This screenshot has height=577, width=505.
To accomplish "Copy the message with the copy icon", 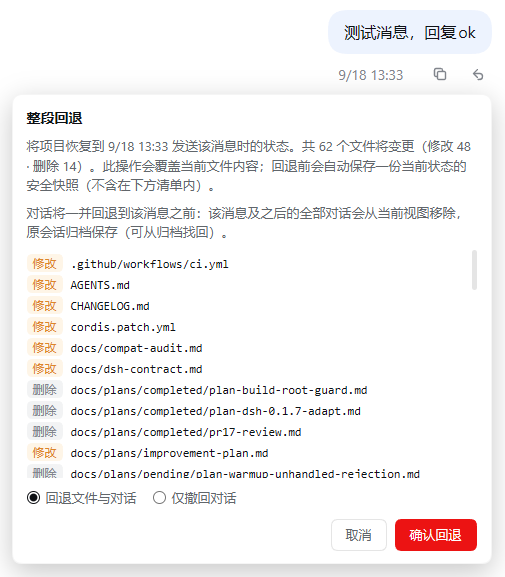I will (x=440, y=74).
